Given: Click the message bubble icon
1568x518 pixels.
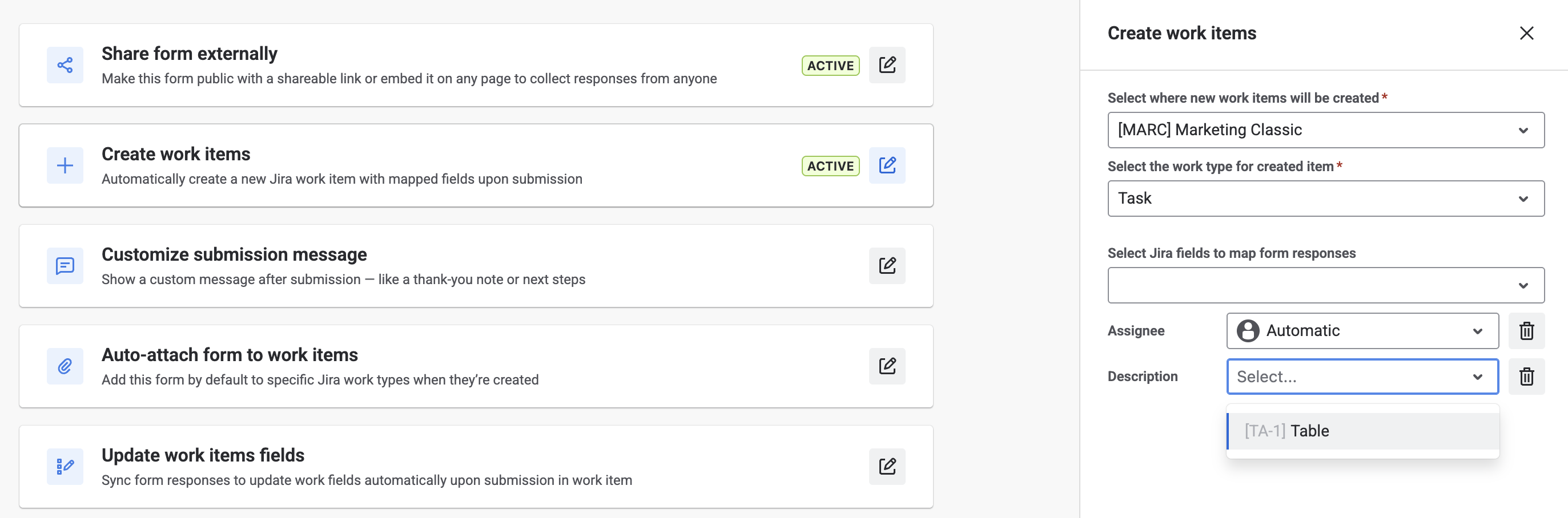Looking at the screenshot, I should pos(65,266).
